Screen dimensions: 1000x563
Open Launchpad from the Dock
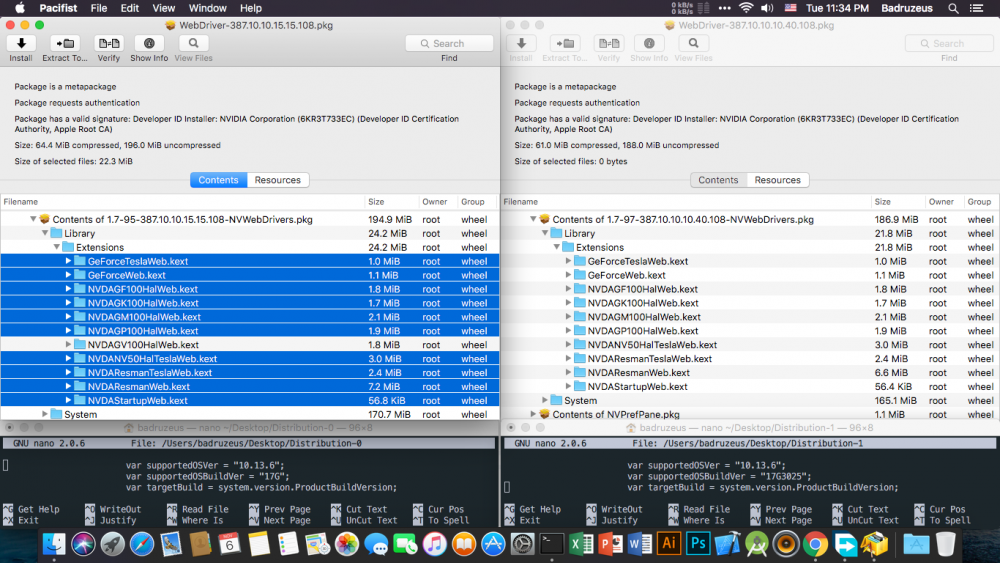(x=112, y=544)
